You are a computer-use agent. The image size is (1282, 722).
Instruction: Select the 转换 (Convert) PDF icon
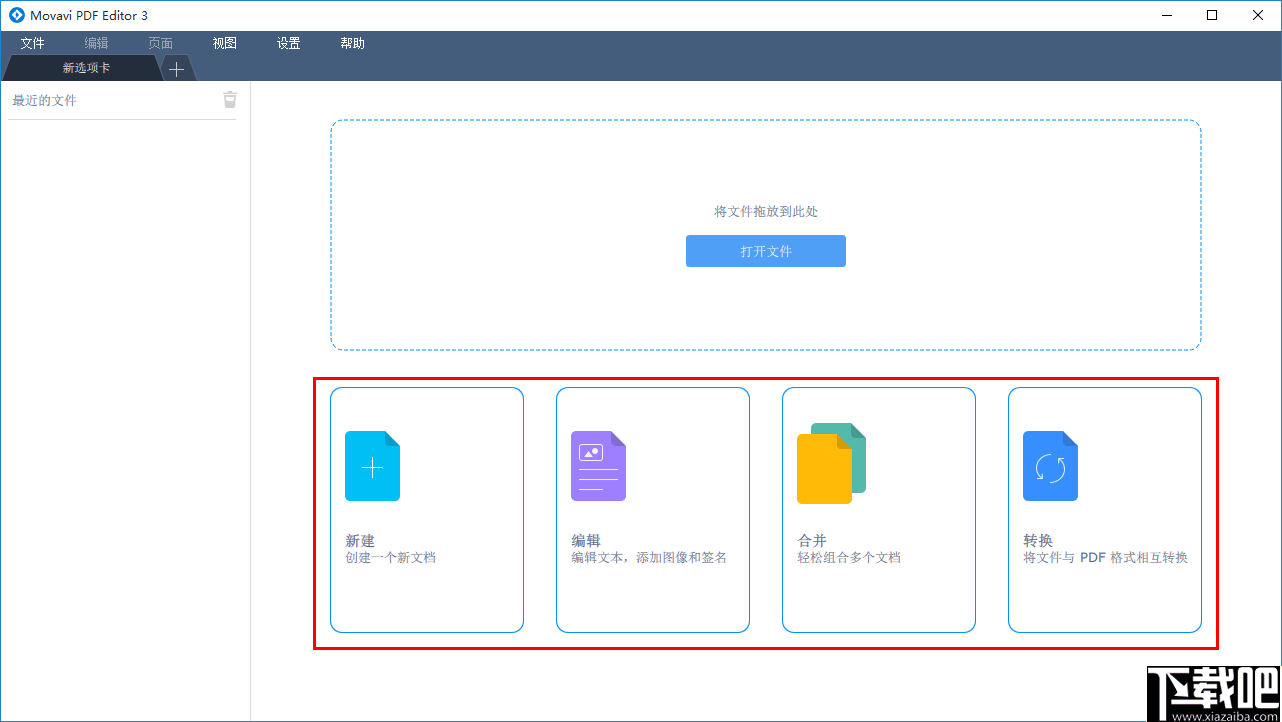tap(1050, 465)
